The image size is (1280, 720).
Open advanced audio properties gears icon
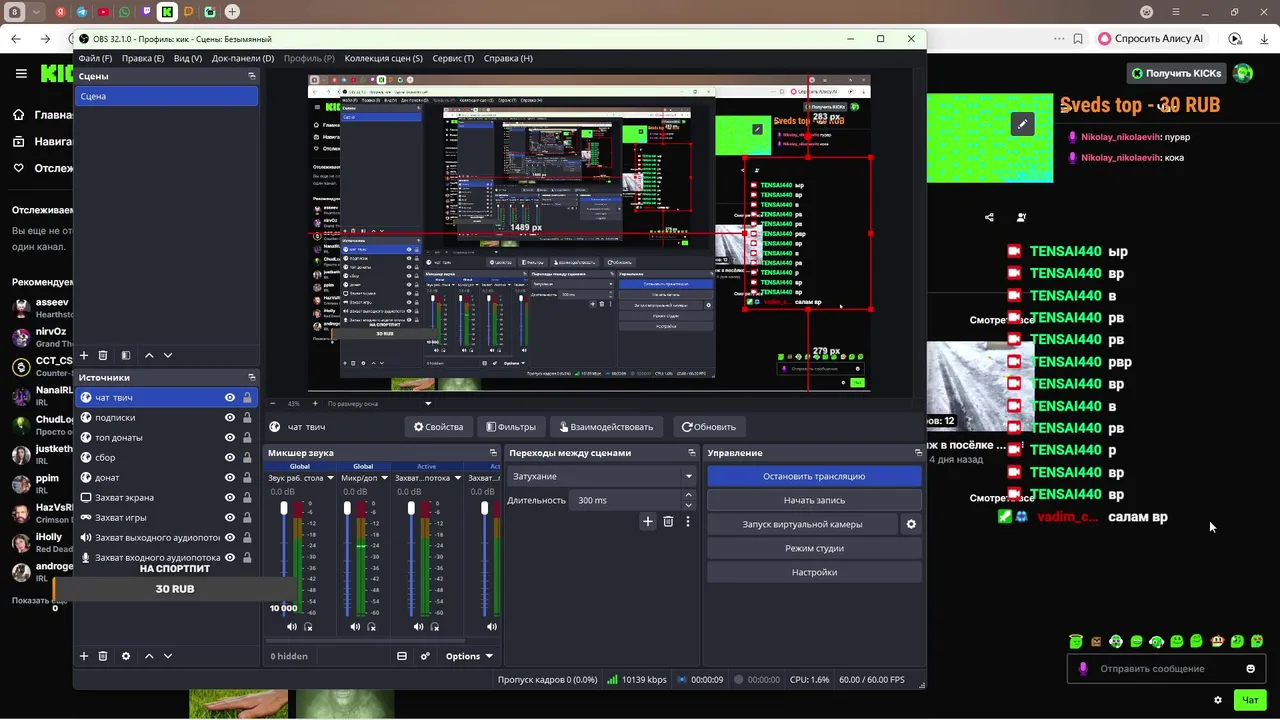click(425, 656)
